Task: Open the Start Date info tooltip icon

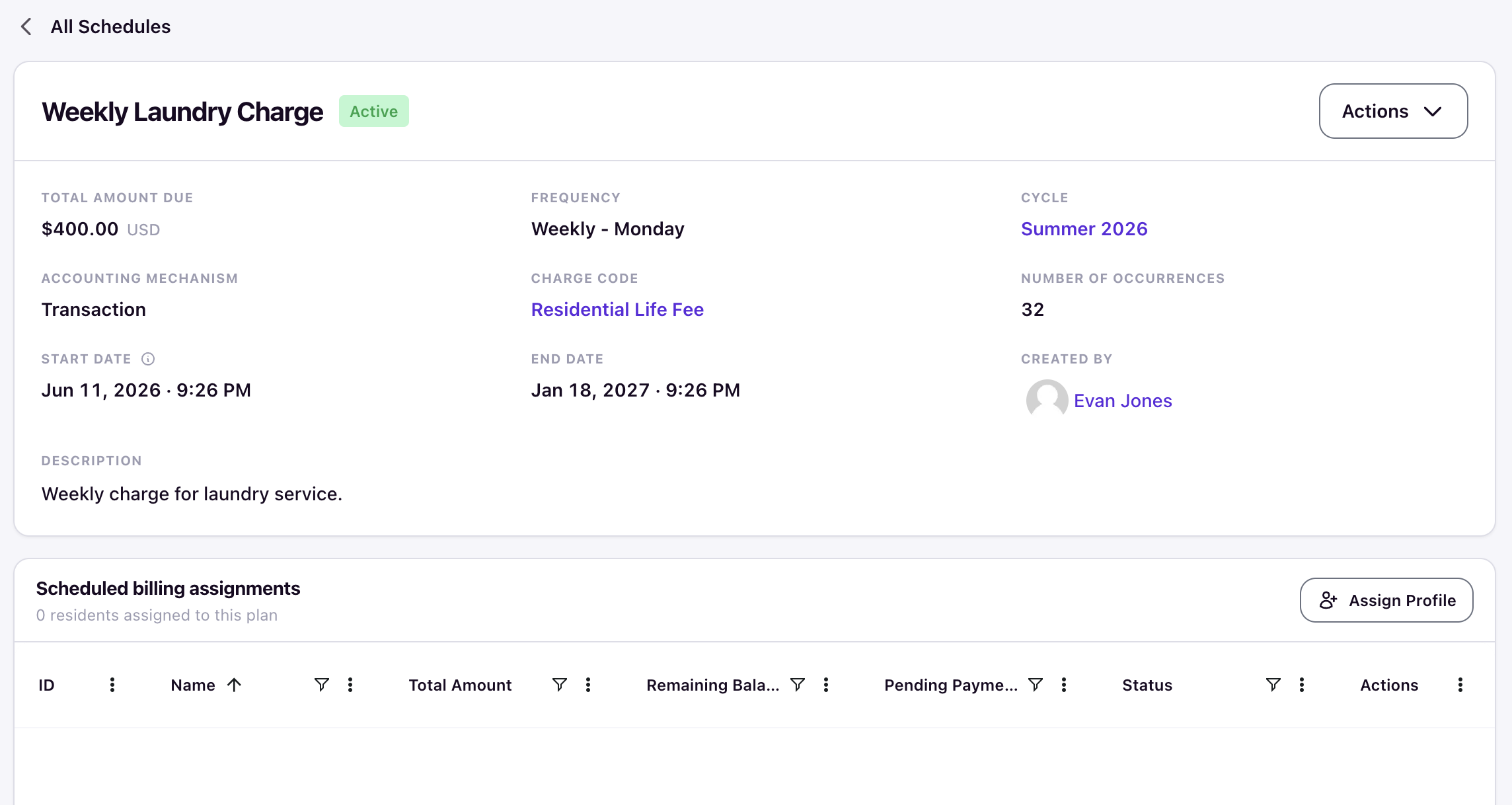Action: point(148,359)
